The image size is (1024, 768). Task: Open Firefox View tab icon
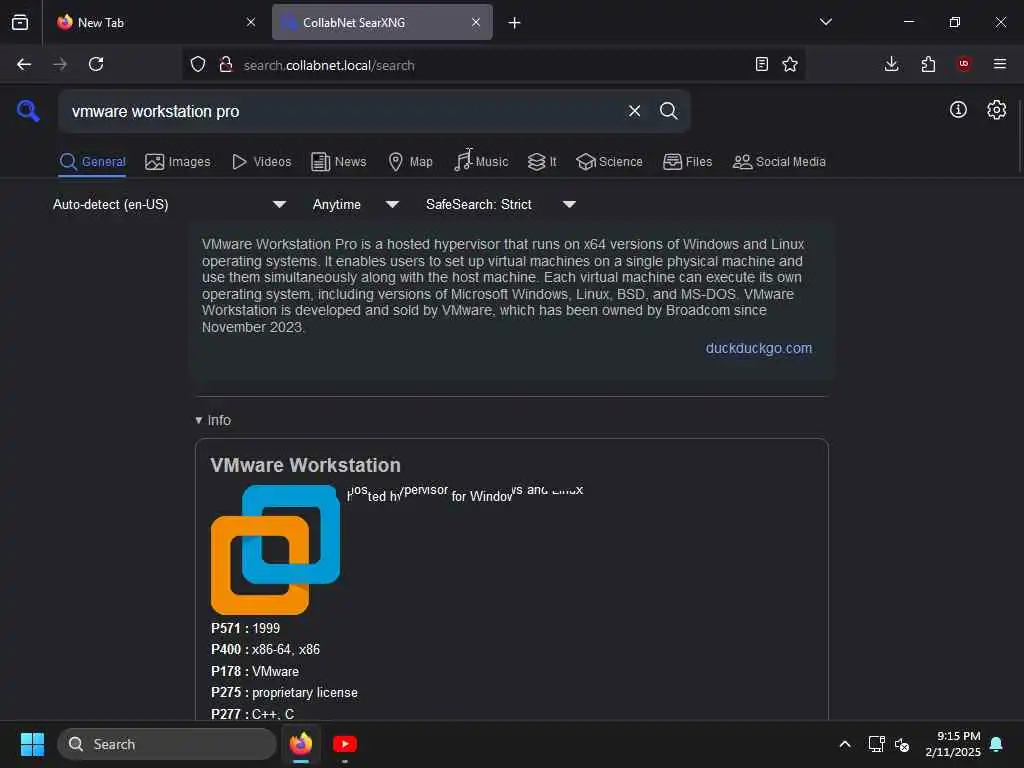click(x=20, y=22)
